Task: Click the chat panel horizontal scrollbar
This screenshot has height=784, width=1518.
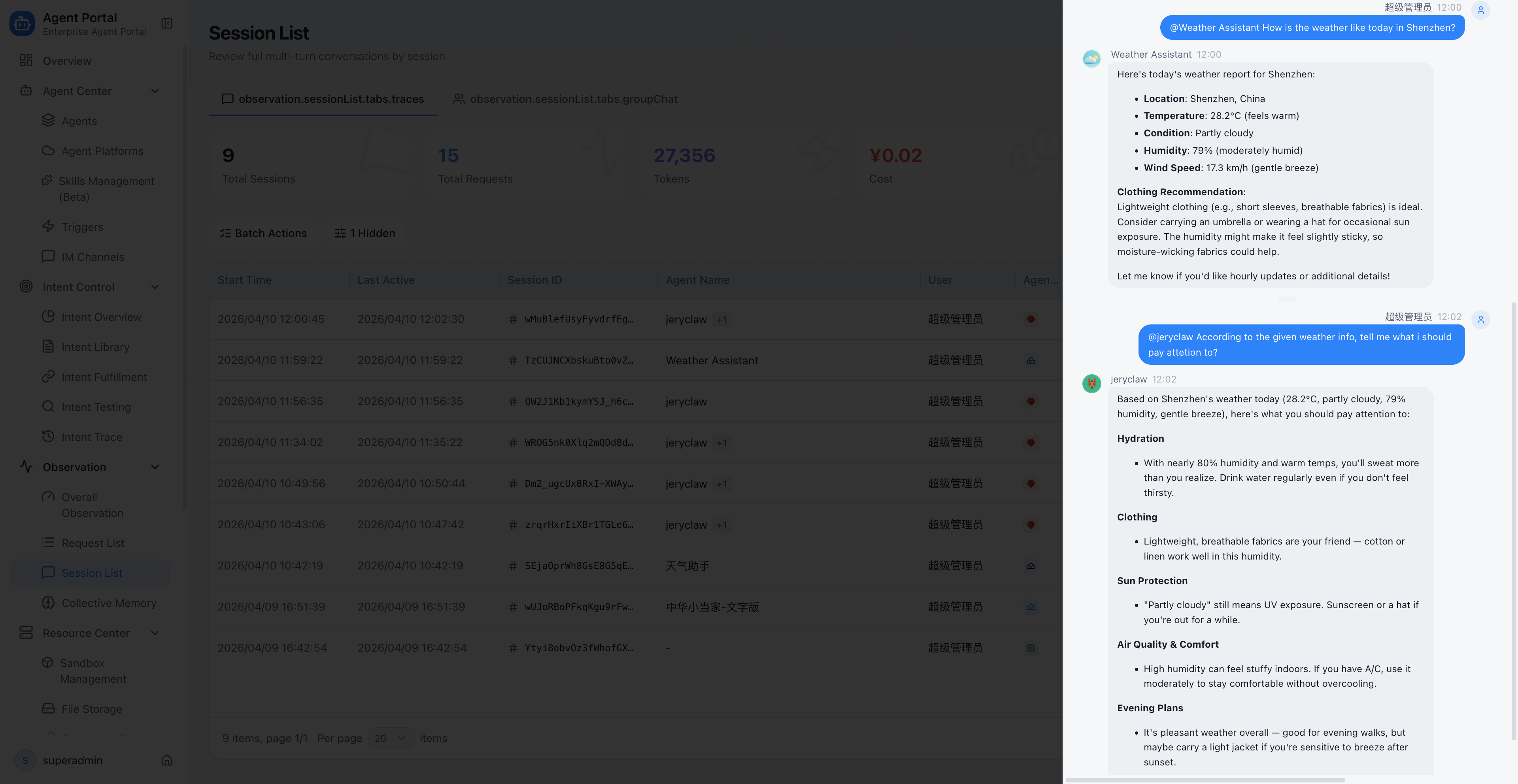Action: (1205, 779)
